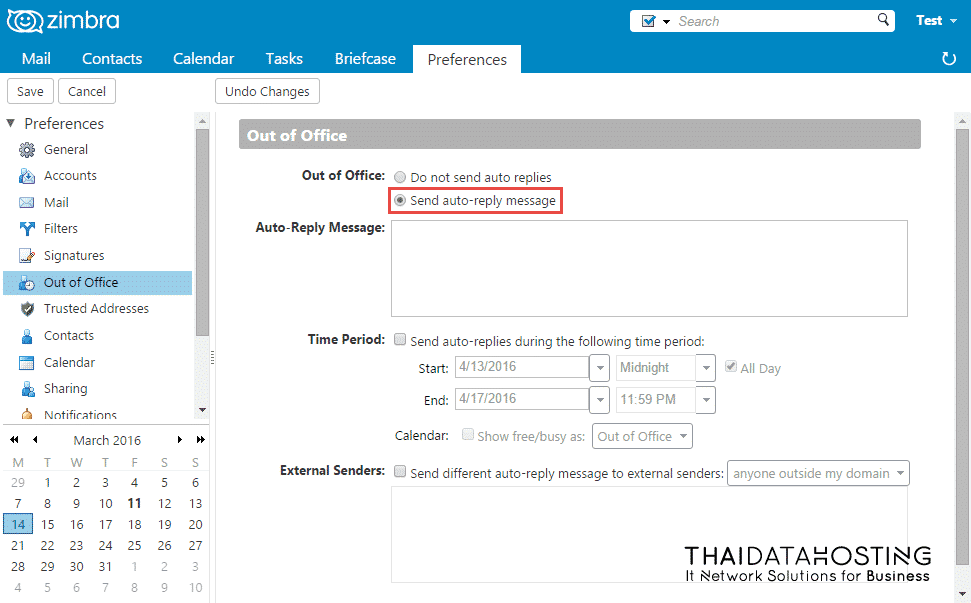Collapse the Preferences tree

click(x=11, y=123)
